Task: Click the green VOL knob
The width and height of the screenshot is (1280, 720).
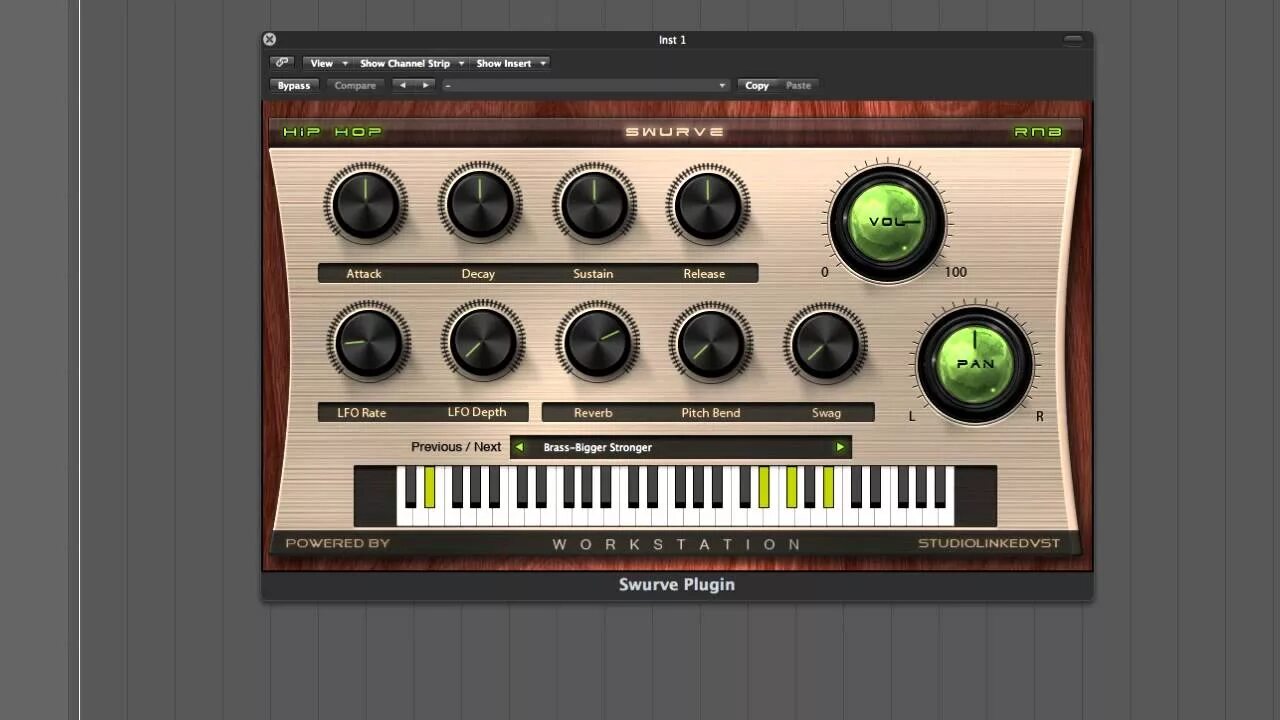Action: click(x=887, y=221)
